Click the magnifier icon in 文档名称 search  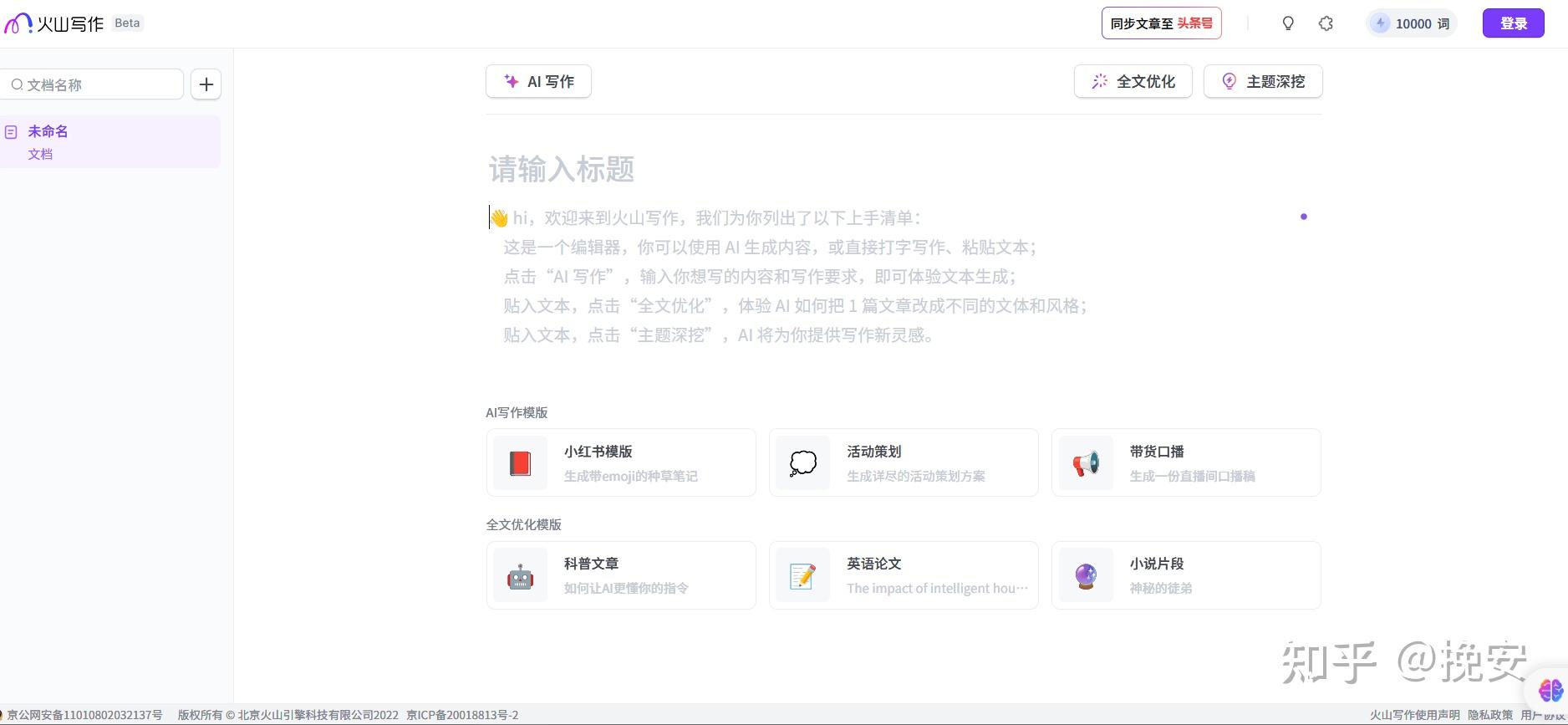pos(17,84)
